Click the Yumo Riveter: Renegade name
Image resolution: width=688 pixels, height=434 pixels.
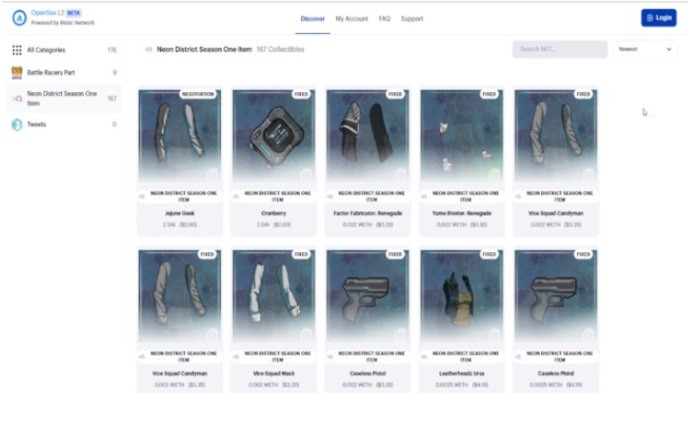pos(462,213)
